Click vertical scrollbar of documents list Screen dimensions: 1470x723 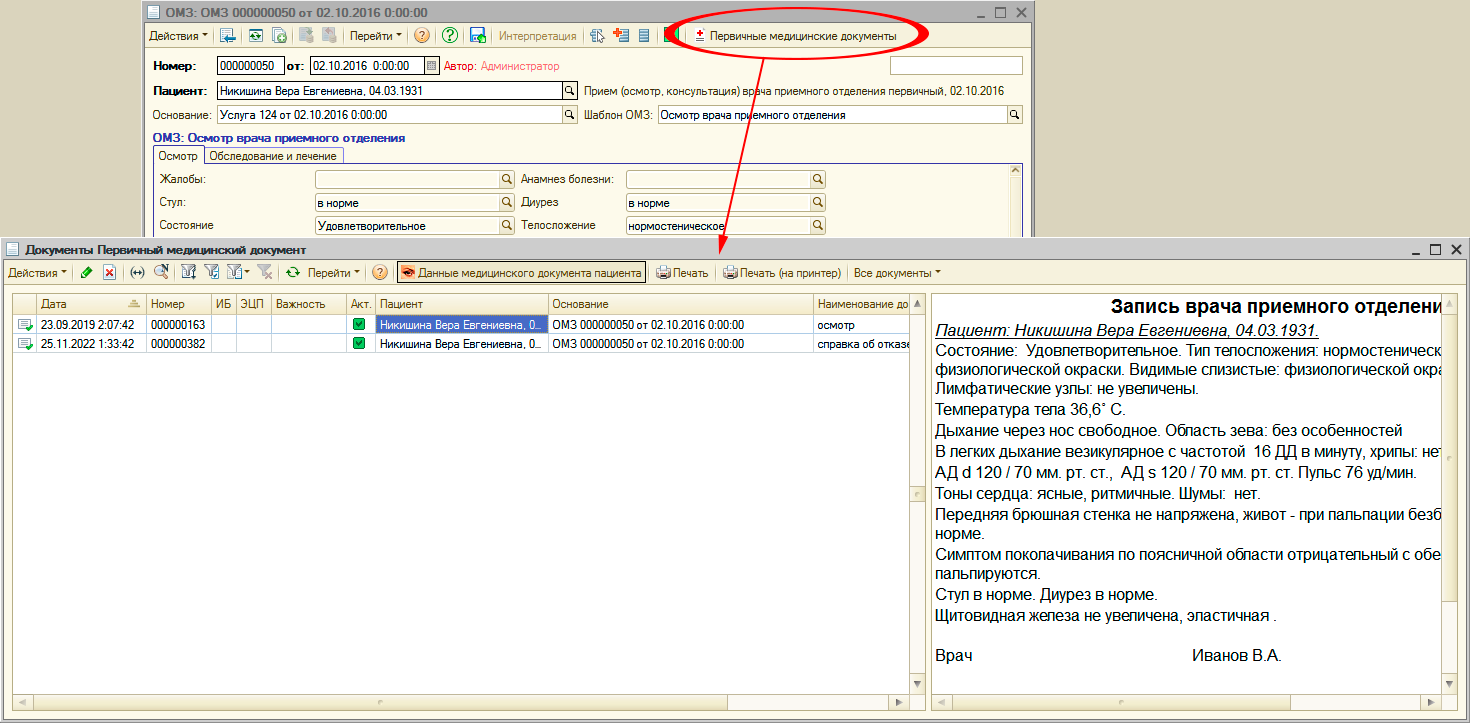[917, 494]
